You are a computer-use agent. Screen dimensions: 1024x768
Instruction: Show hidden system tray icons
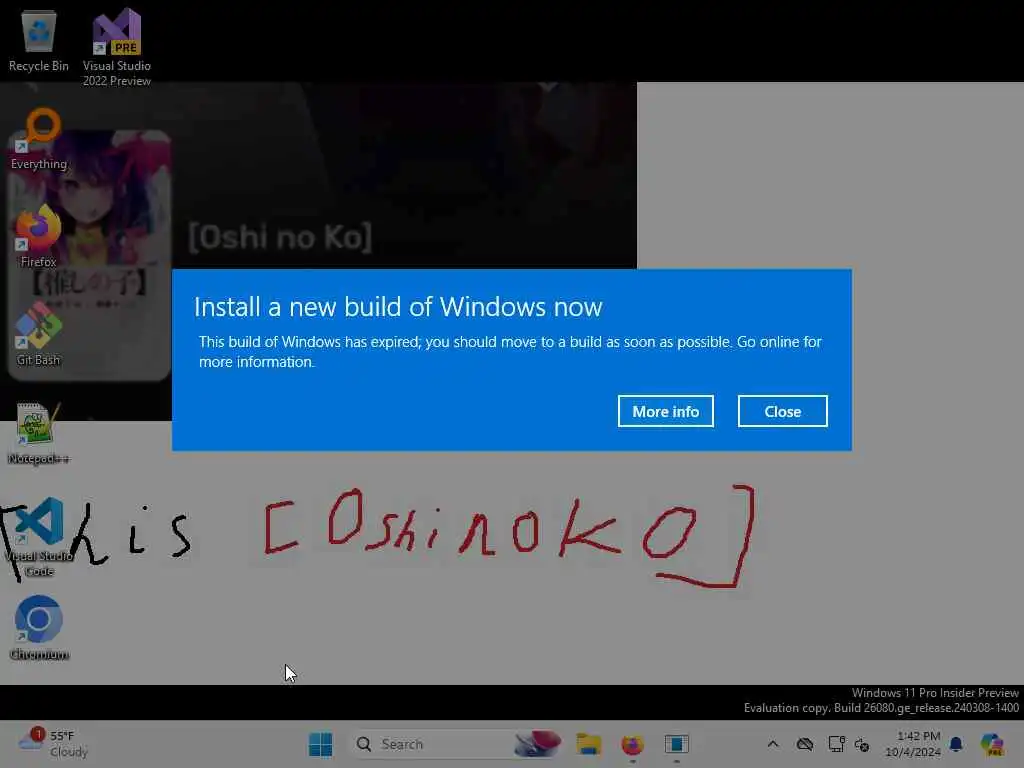(773, 744)
